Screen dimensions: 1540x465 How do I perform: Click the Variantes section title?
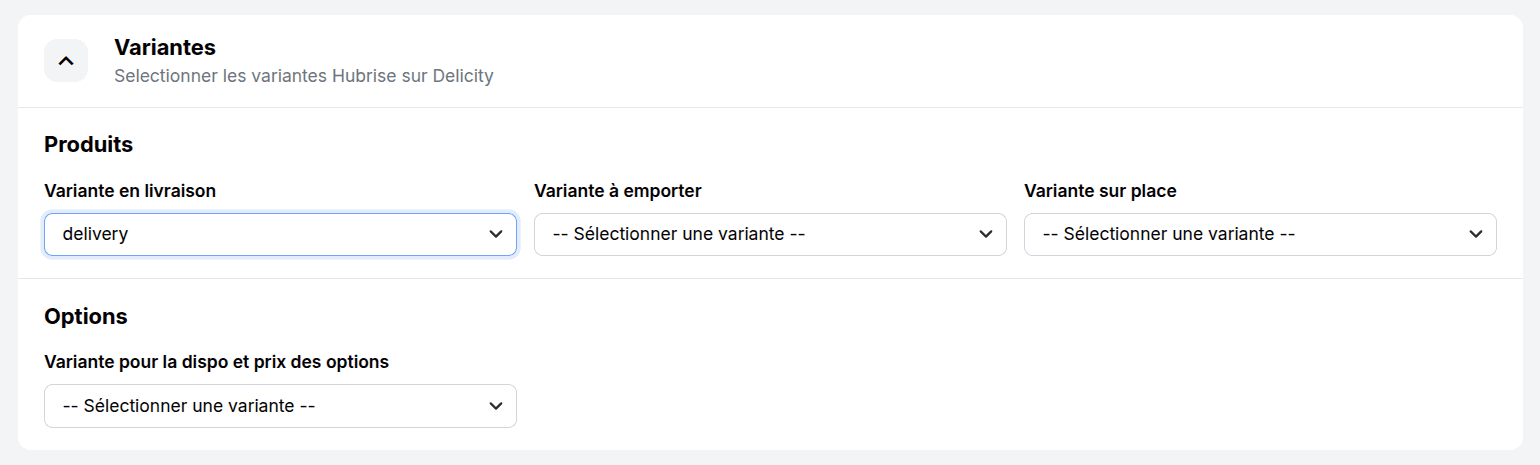click(165, 47)
